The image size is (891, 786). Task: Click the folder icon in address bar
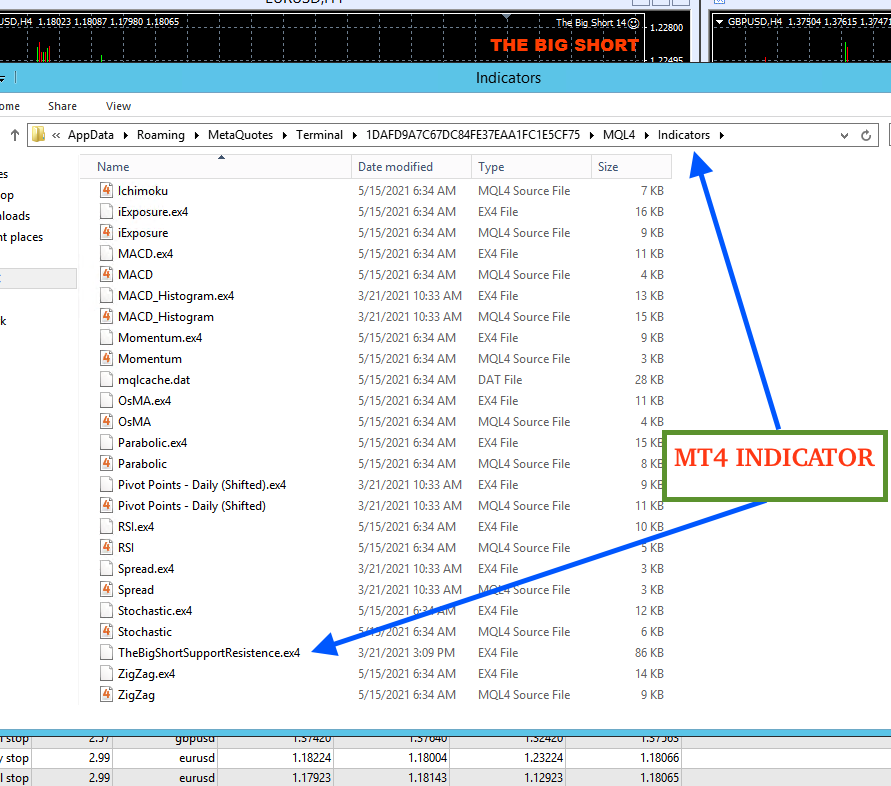click(x=38, y=135)
